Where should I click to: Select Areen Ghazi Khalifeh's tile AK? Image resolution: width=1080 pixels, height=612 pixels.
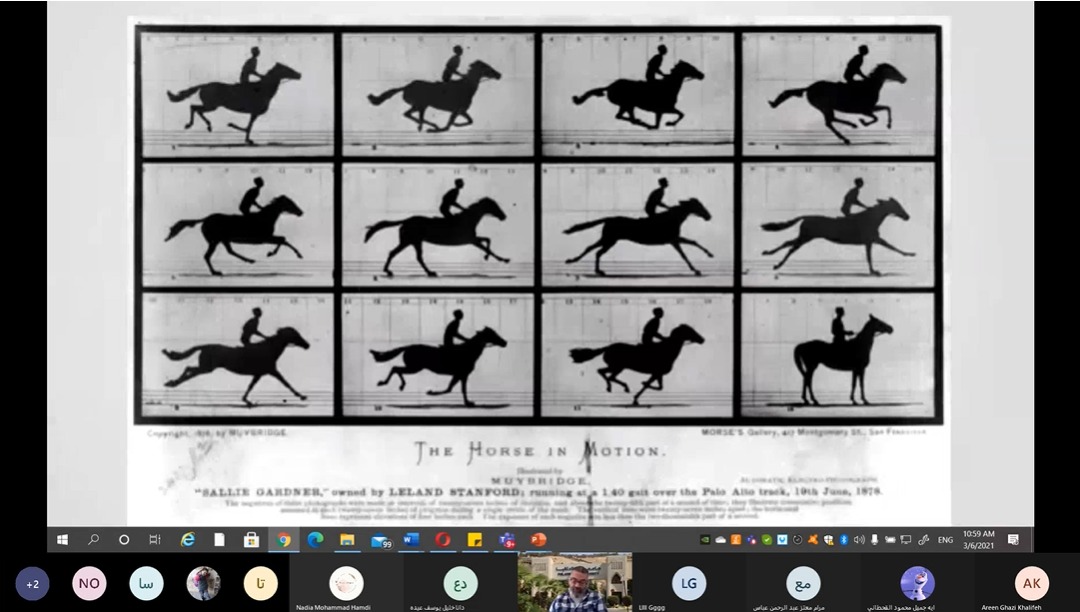[x=1031, y=582]
